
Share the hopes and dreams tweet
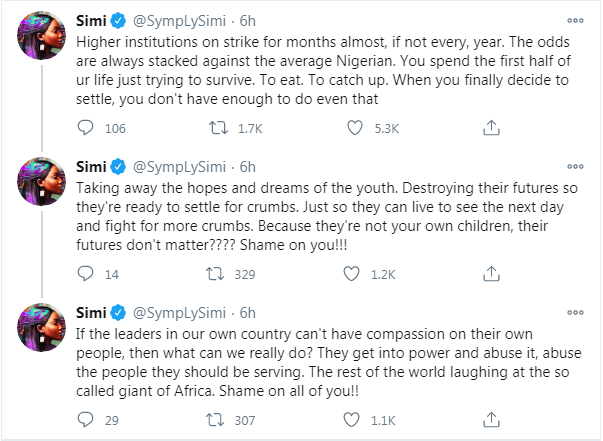pyautogui.click(x=491, y=272)
